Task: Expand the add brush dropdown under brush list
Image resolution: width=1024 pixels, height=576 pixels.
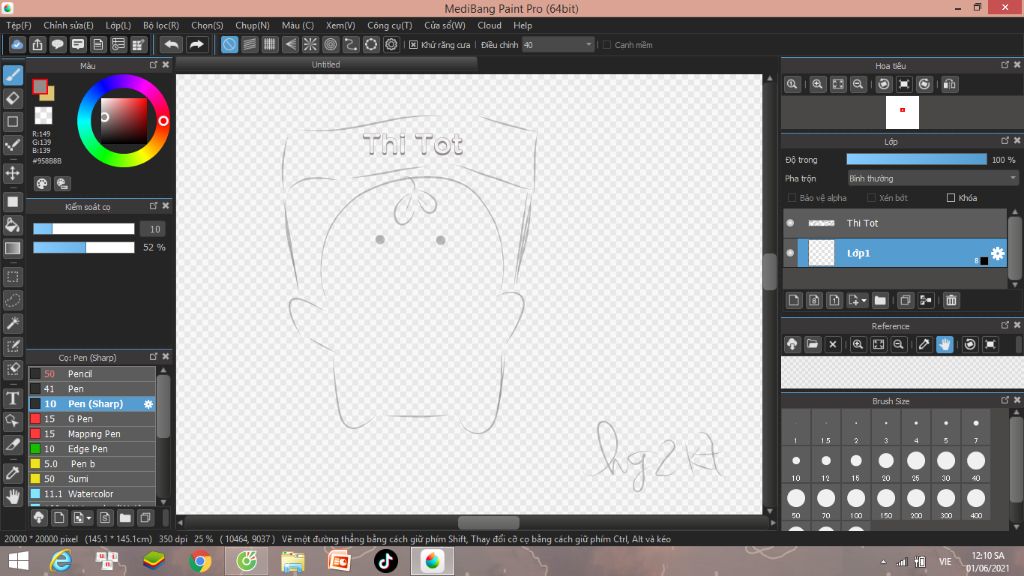Action: click(89, 519)
